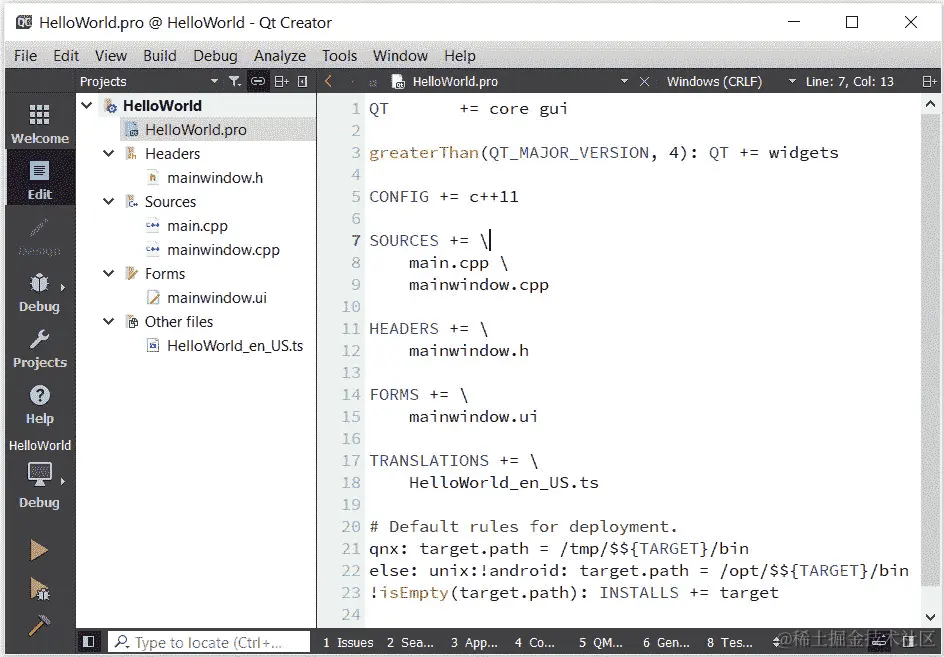Viewport: 944px width, 657px height.
Task: Select main.cpp in the tree
Action: tap(197, 226)
